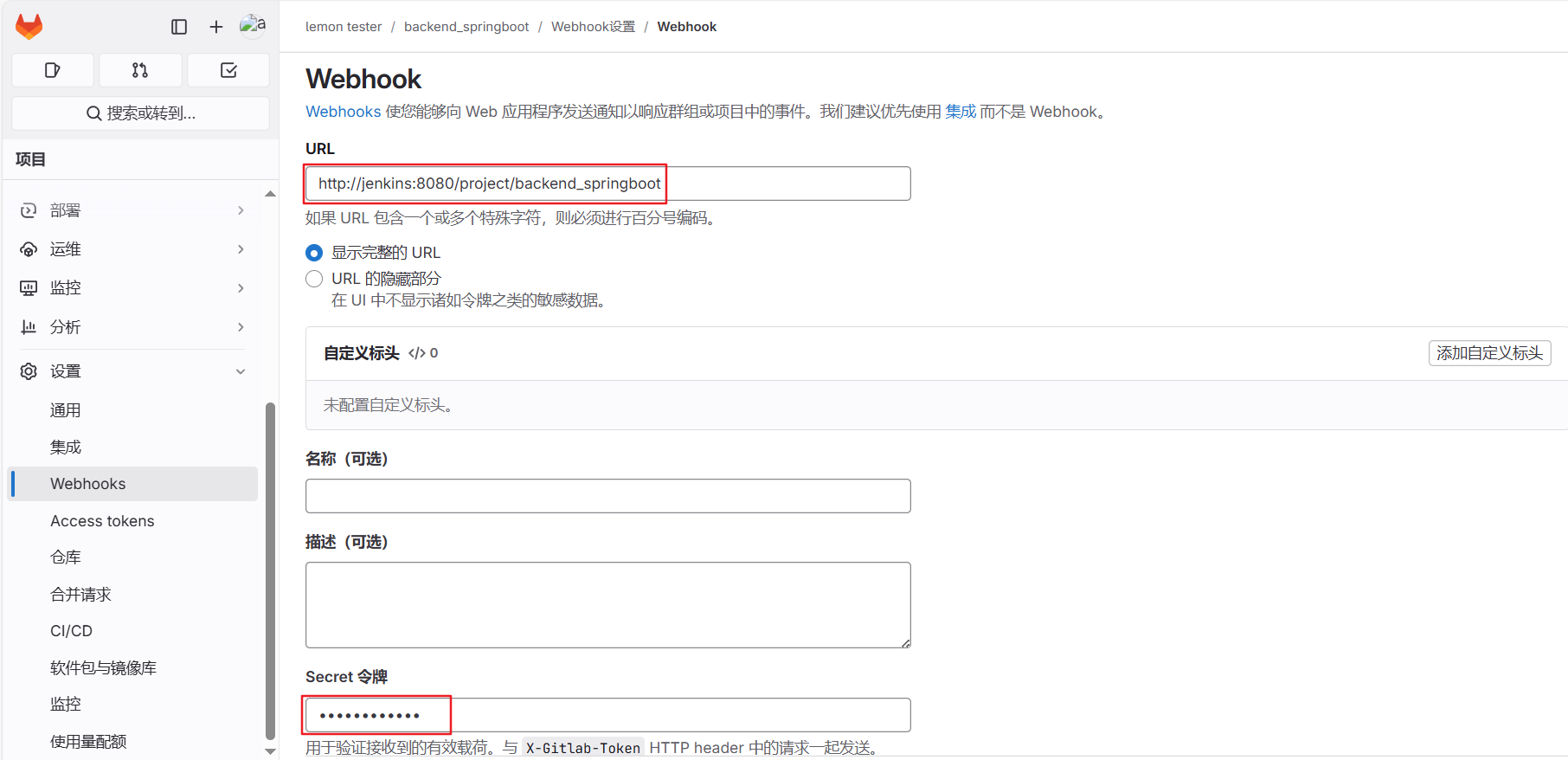
Task: Click into the Secret 令牌 field
Action: [x=607, y=715]
